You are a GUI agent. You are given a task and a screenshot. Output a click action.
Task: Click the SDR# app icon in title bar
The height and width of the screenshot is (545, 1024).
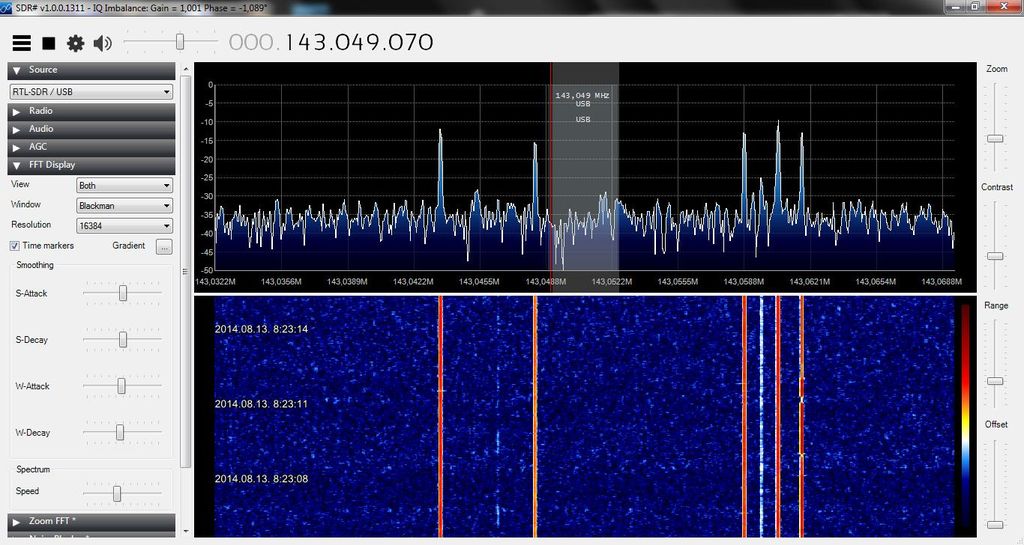(x=9, y=7)
